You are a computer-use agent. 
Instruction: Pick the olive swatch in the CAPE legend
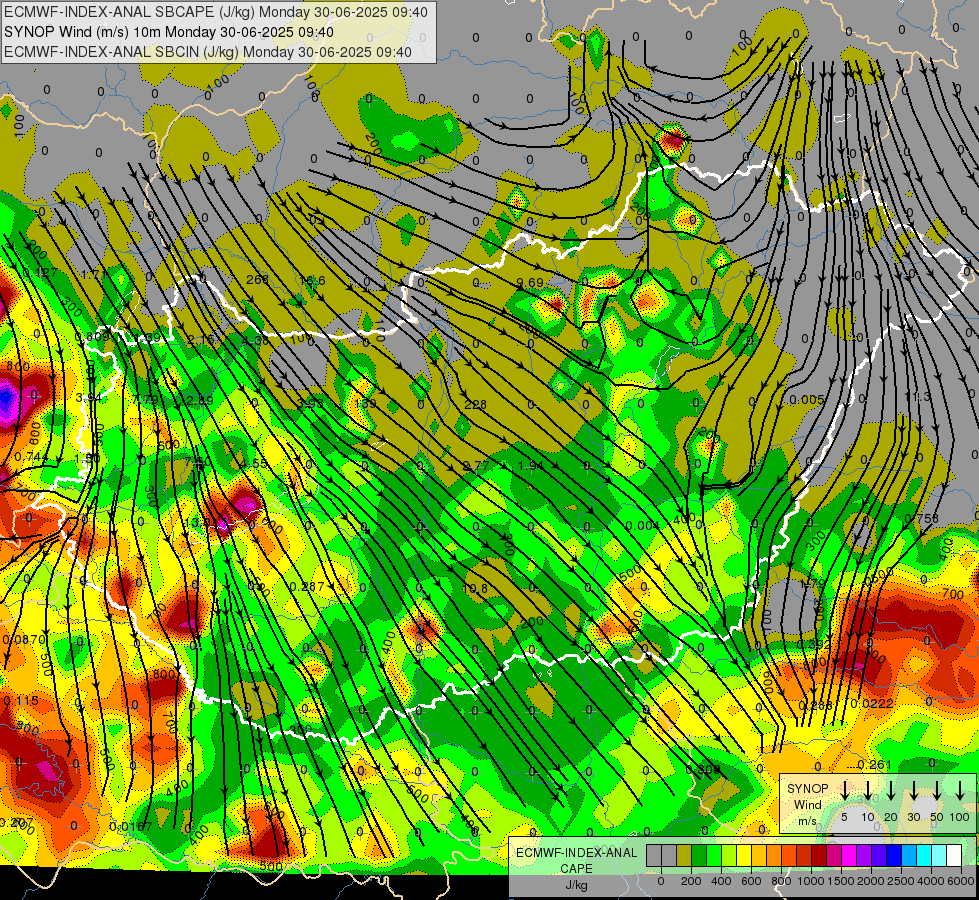point(684,855)
